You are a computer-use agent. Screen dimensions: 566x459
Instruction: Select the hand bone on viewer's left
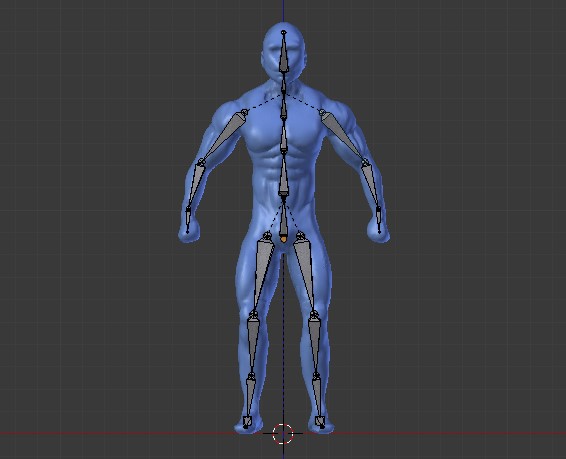point(188,220)
